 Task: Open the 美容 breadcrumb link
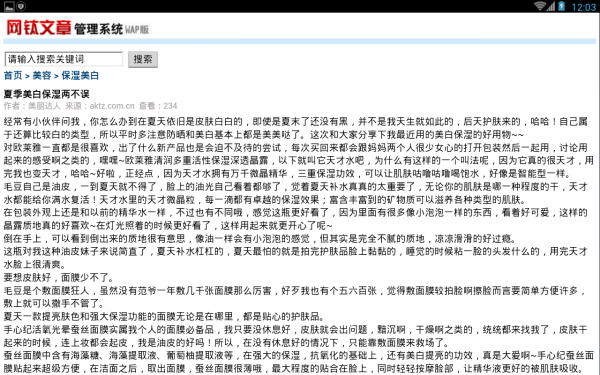tap(42, 75)
